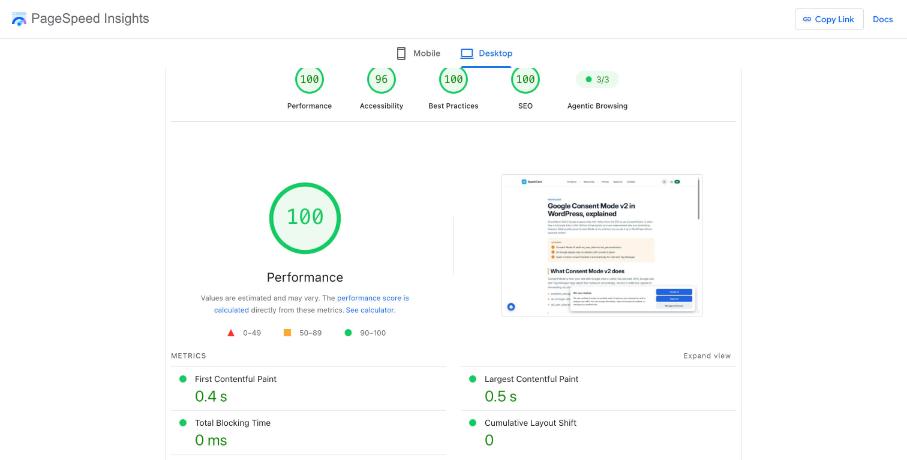The height and width of the screenshot is (460, 907).
Task: Click the SEO category label
Action: (x=525, y=106)
